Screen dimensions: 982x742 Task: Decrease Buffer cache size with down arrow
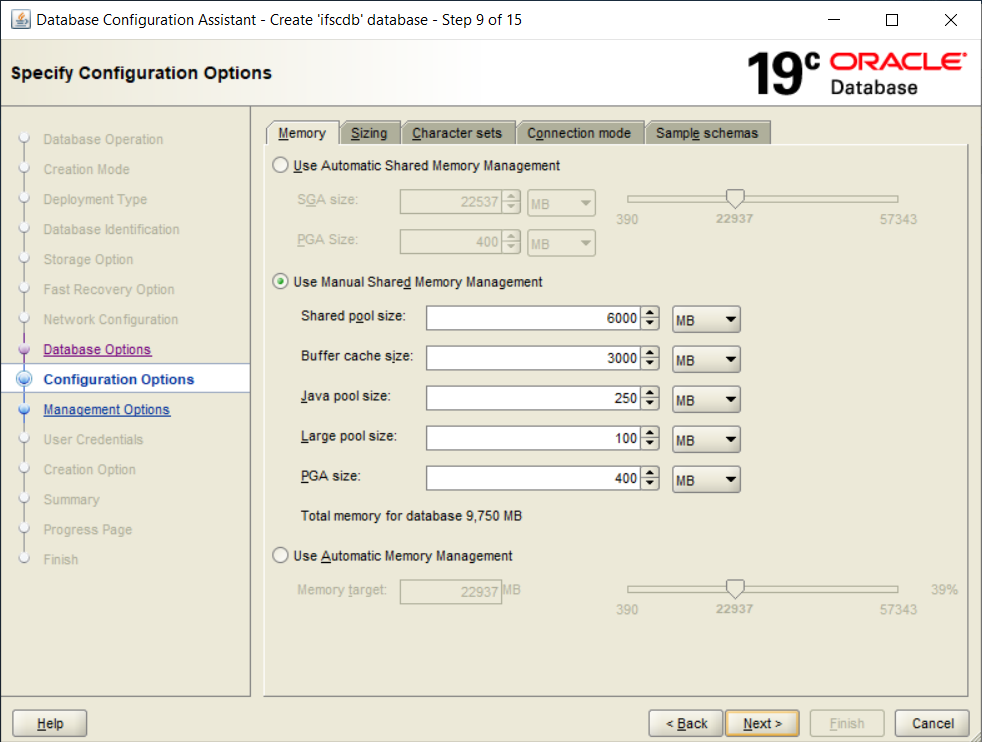(x=651, y=364)
